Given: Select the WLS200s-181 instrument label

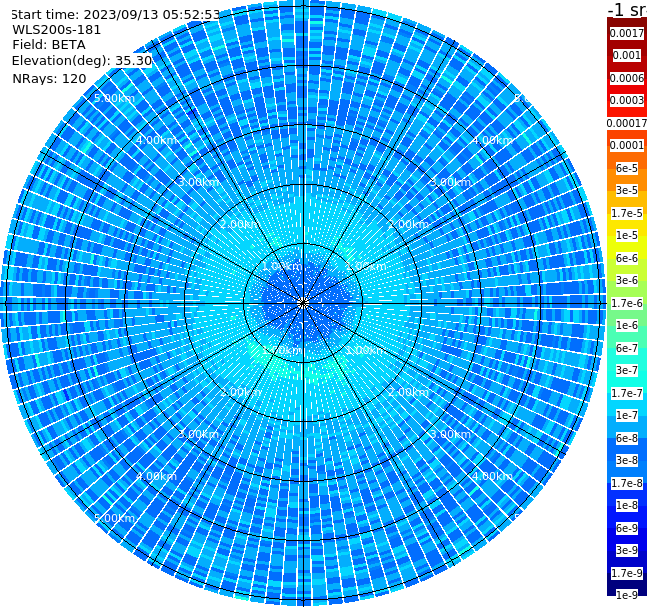Looking at the screenshot, I should 57,30.
